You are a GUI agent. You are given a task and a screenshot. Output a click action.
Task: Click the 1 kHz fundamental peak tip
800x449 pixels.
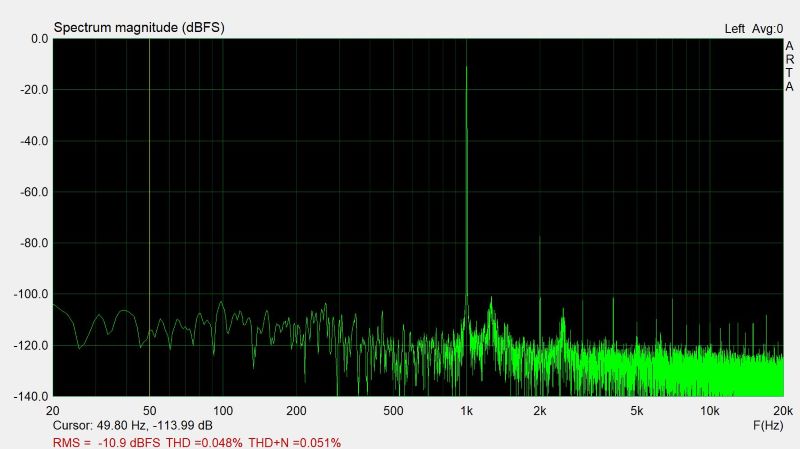coord(466,67)
